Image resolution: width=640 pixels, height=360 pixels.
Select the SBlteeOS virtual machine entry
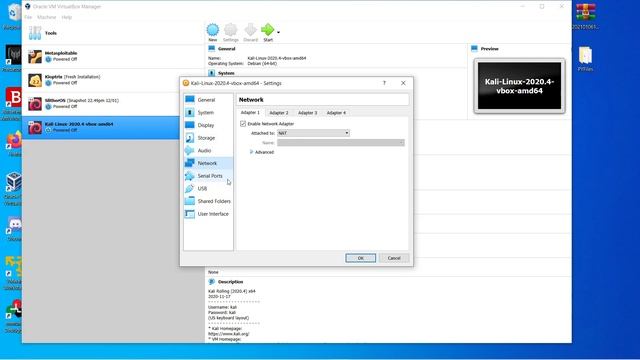click(x=113, y=104)
